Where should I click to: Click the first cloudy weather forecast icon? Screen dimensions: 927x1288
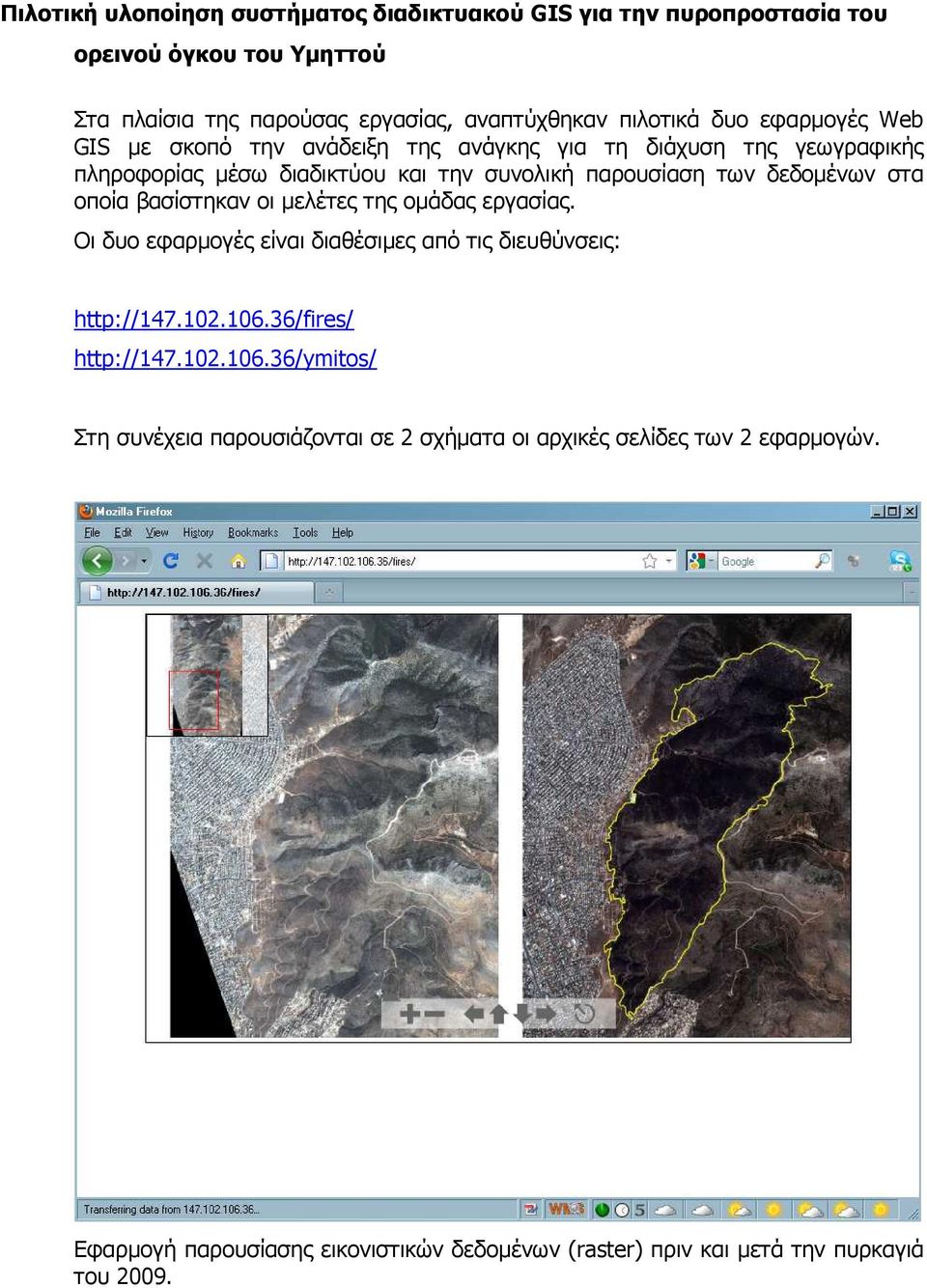[666, 1210]
